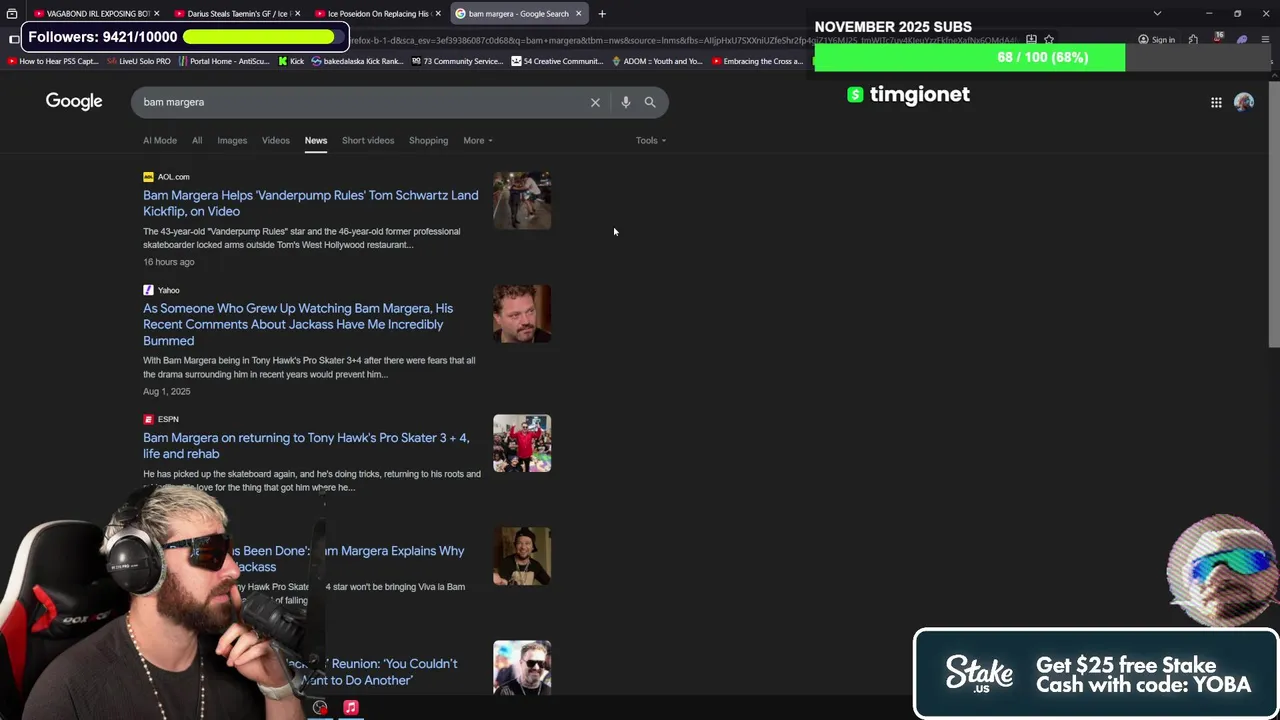Start a voice search with the microphone
This screenshot has height=720, width=1280.
625,102
